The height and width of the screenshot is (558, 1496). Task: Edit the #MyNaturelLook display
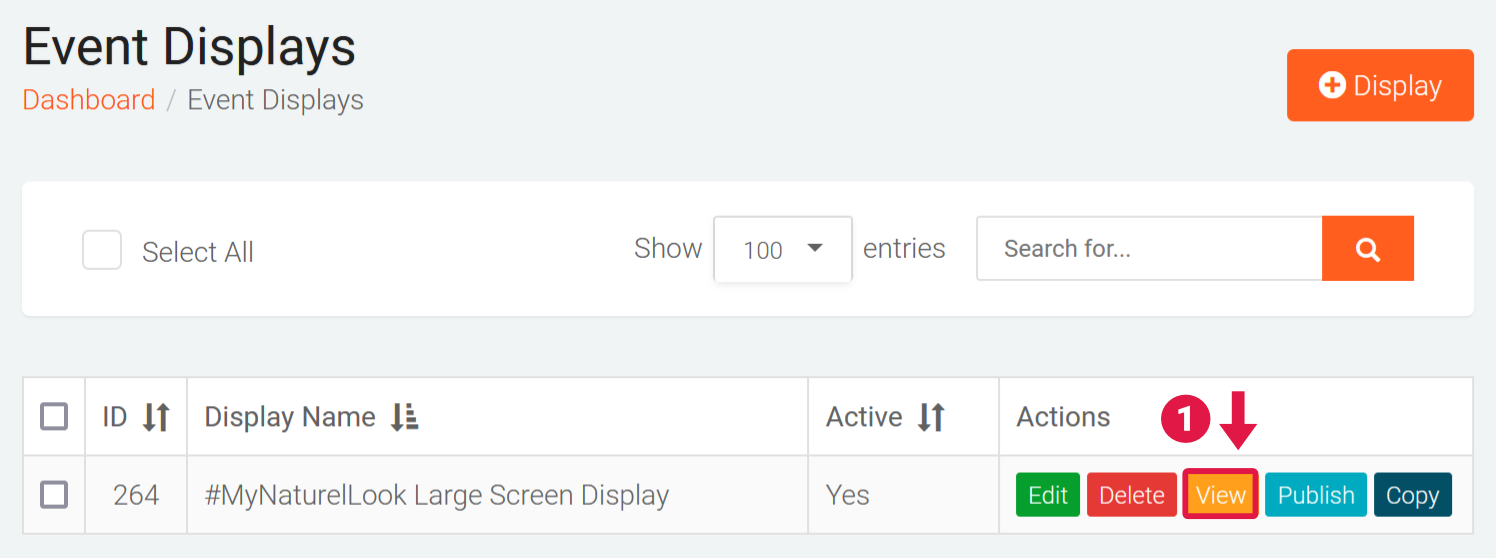pos(1048,495)
